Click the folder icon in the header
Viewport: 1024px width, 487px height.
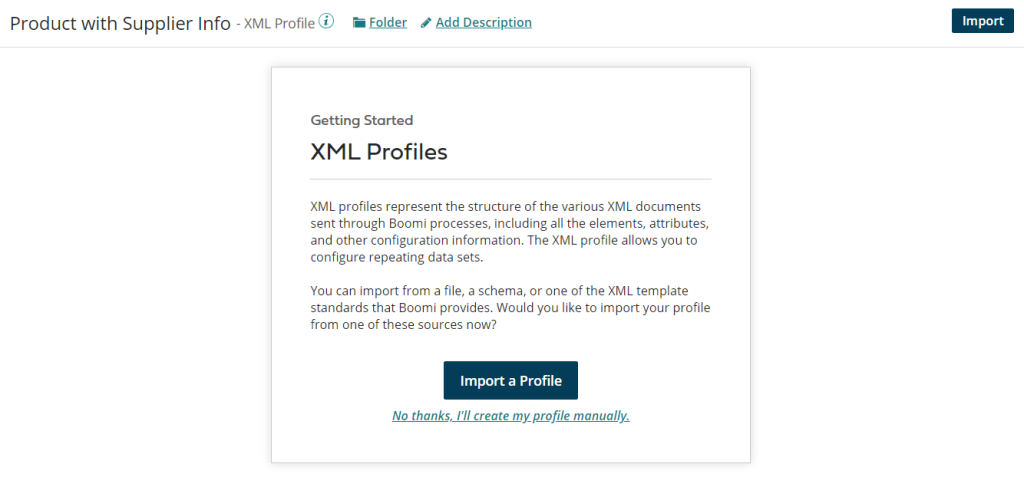click(359, 22)
